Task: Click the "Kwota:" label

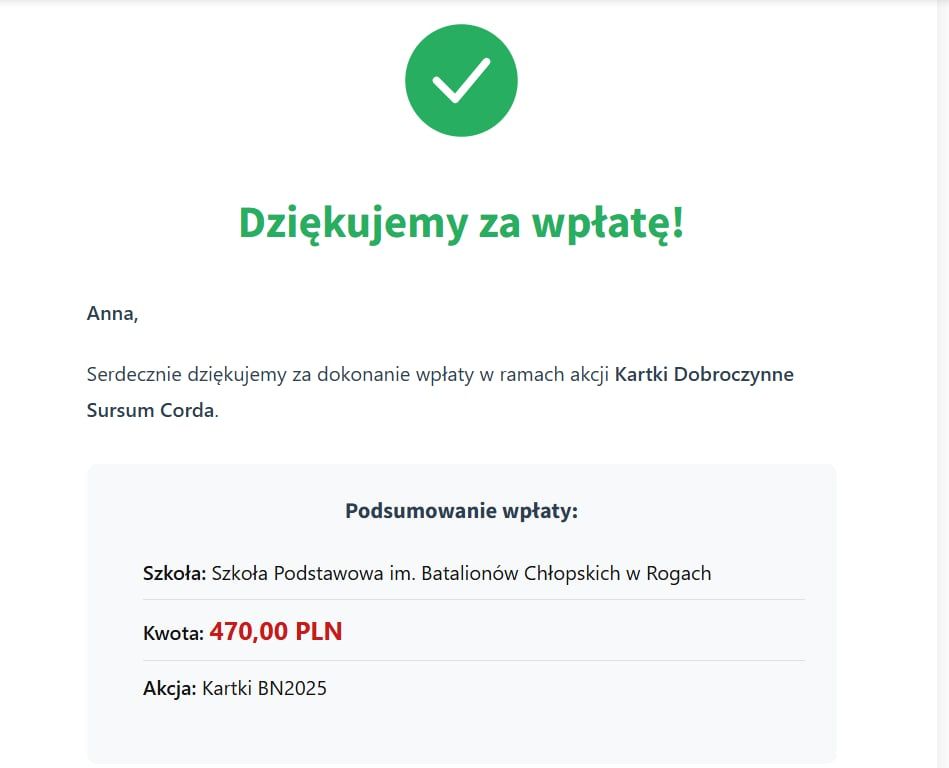Action: tap(173, 633)
